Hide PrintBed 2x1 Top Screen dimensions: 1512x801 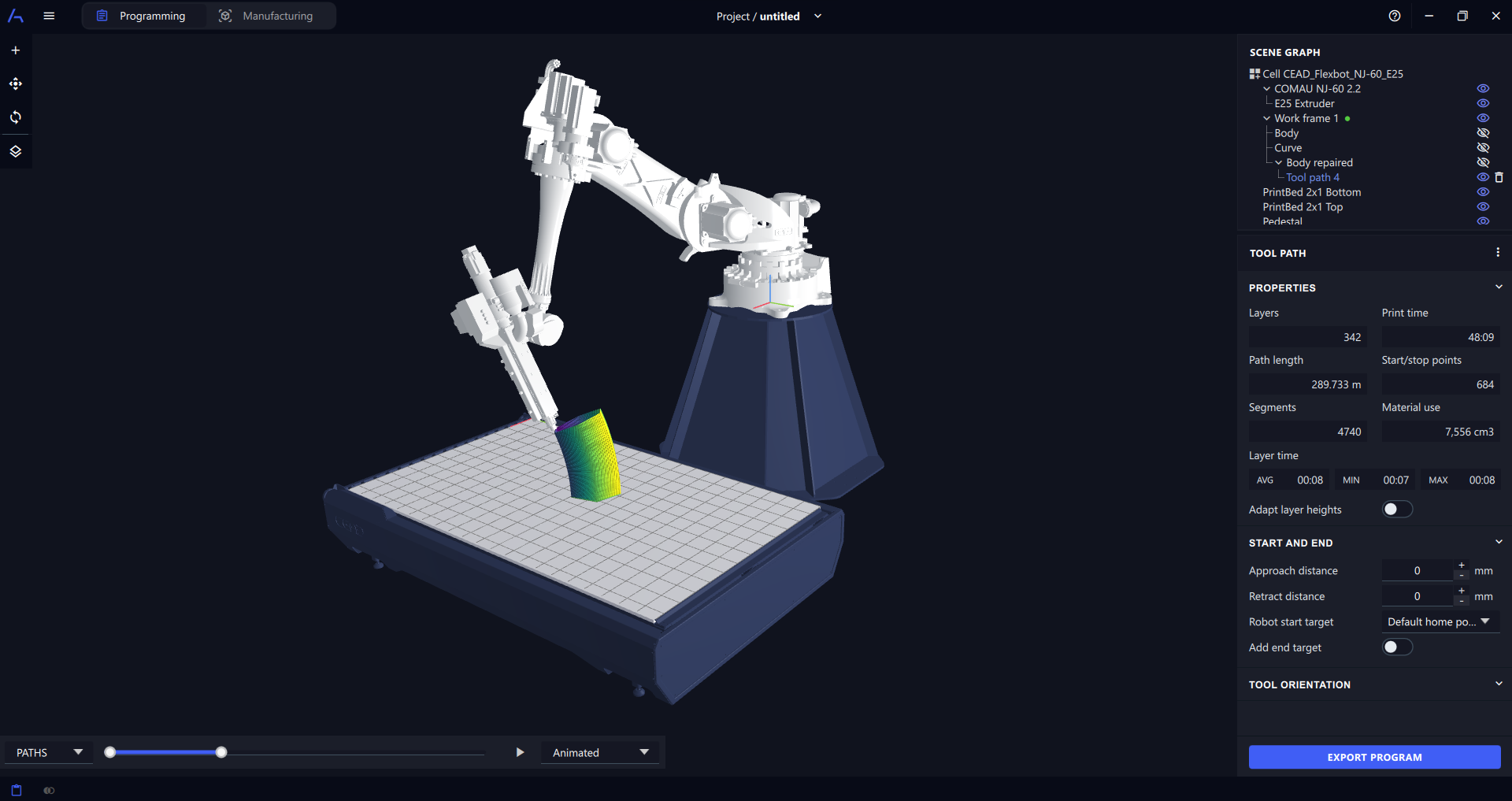pos(1483,206)
